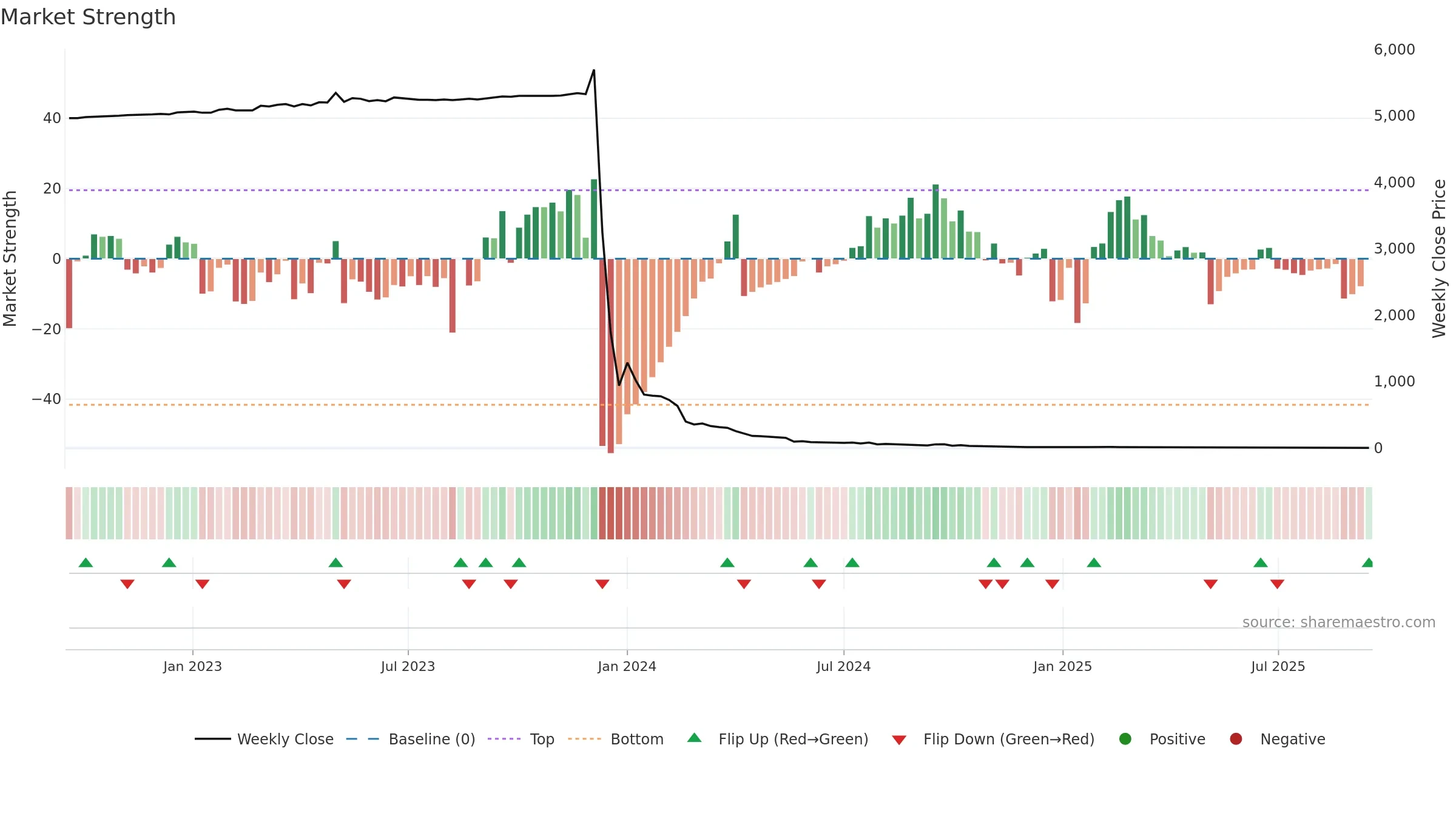Click the −20 market strength axis label
This screenshot has height=819, width=1456.
[47, 329]
